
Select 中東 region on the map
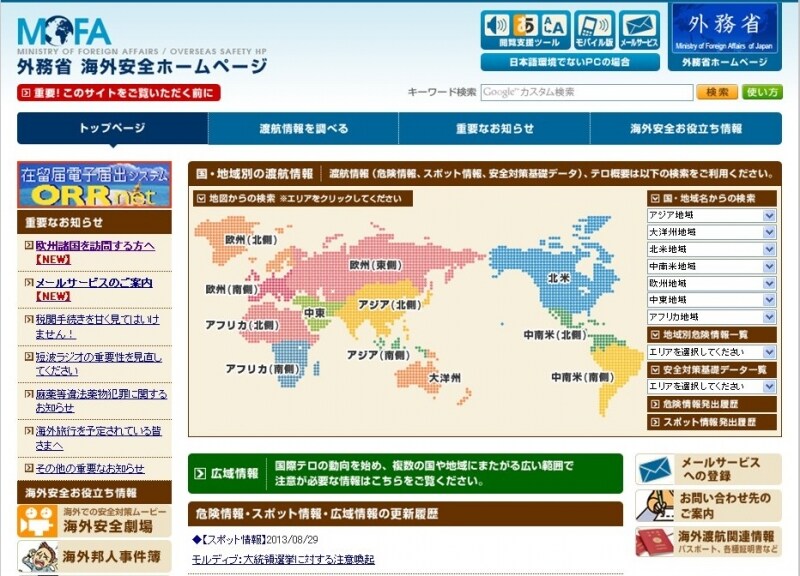(314, 313)
